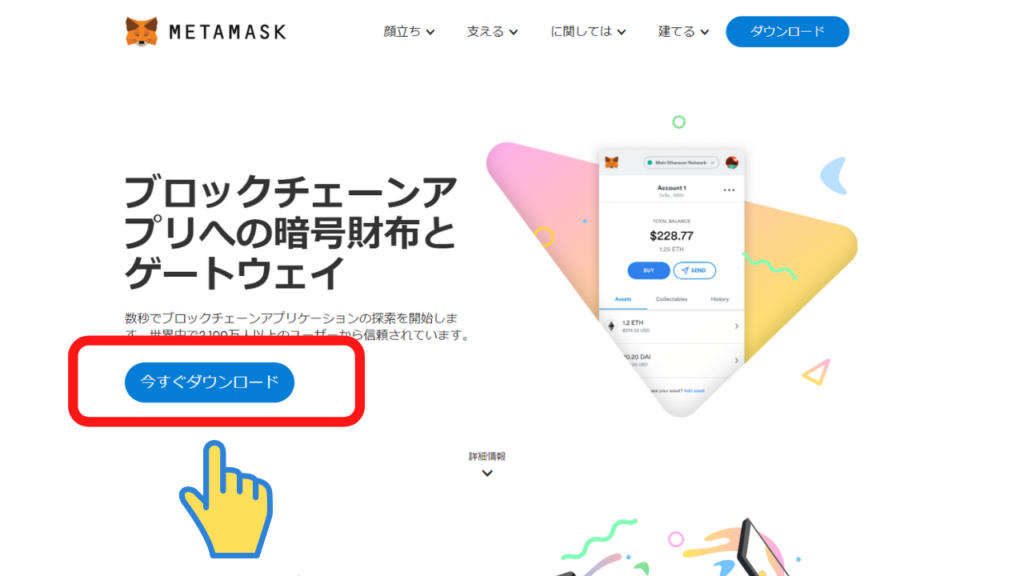Image resolution: width=1024 pixels, height=576 pixels.
Task: Click the small fox icon in wallet mockup
Action: (611, 162)
